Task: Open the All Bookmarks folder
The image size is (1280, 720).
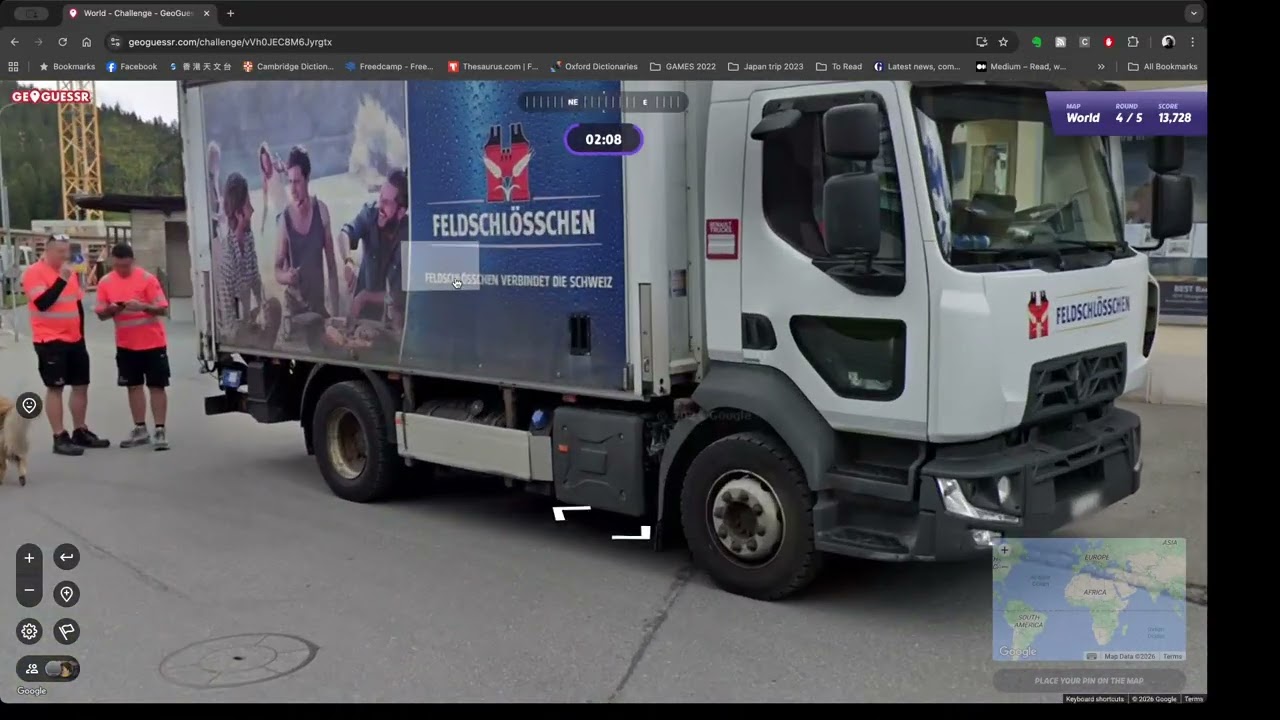Action: click(x=1162, y=66)
